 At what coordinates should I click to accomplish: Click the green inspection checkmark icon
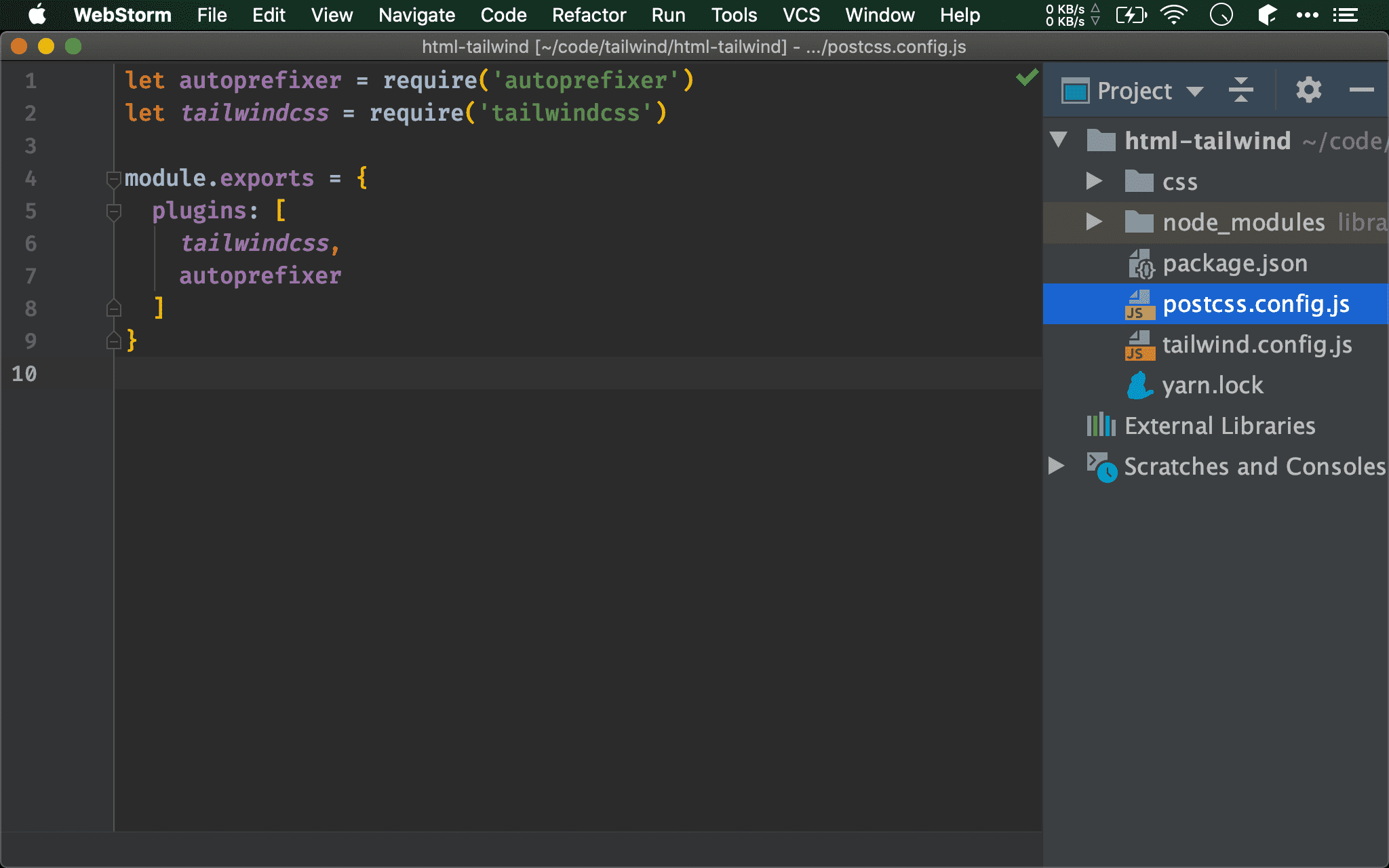point(1027,77)
